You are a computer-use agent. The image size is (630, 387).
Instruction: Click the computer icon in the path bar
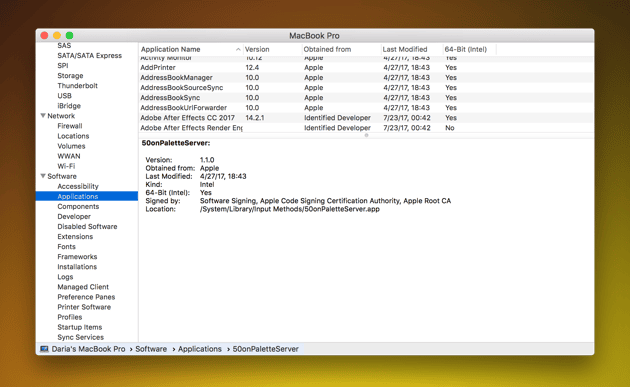(44, 349)
